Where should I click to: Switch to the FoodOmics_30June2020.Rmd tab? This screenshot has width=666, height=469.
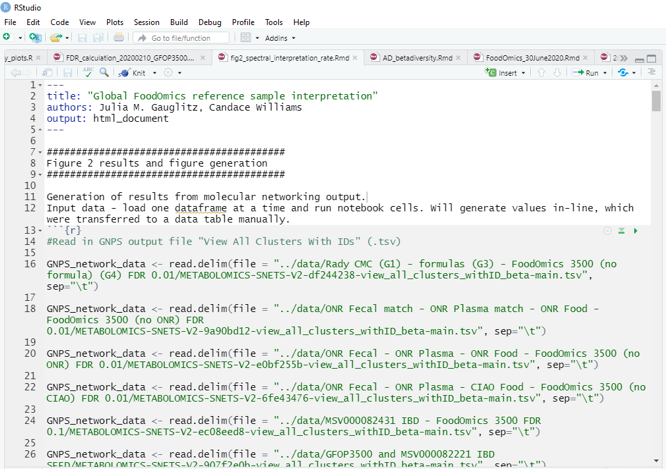[532, 58]
